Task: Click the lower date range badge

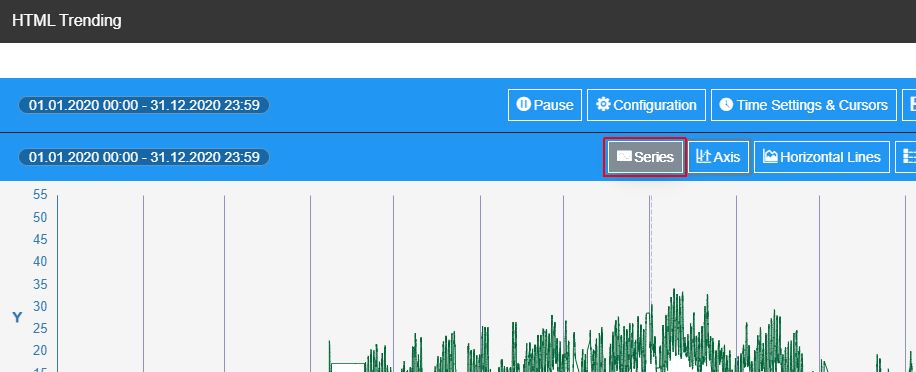Action: point(144,157)
